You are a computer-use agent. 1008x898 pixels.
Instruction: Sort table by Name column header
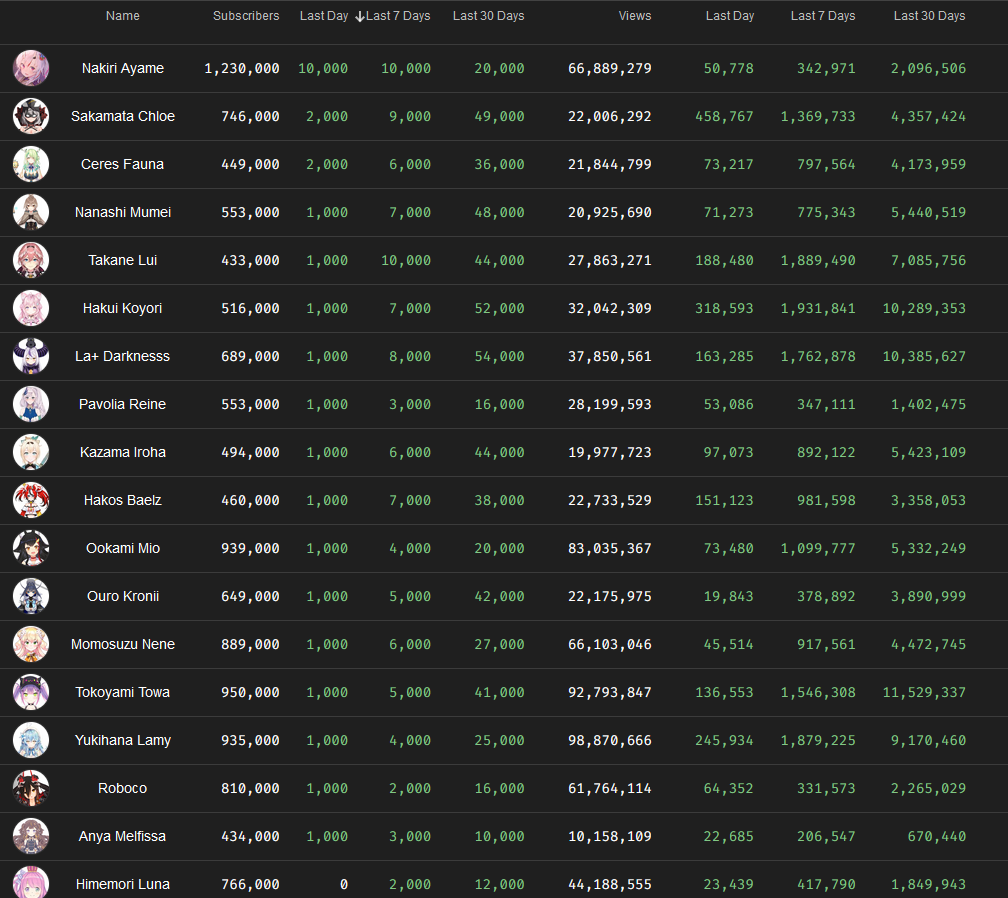(x=123, y=15)
